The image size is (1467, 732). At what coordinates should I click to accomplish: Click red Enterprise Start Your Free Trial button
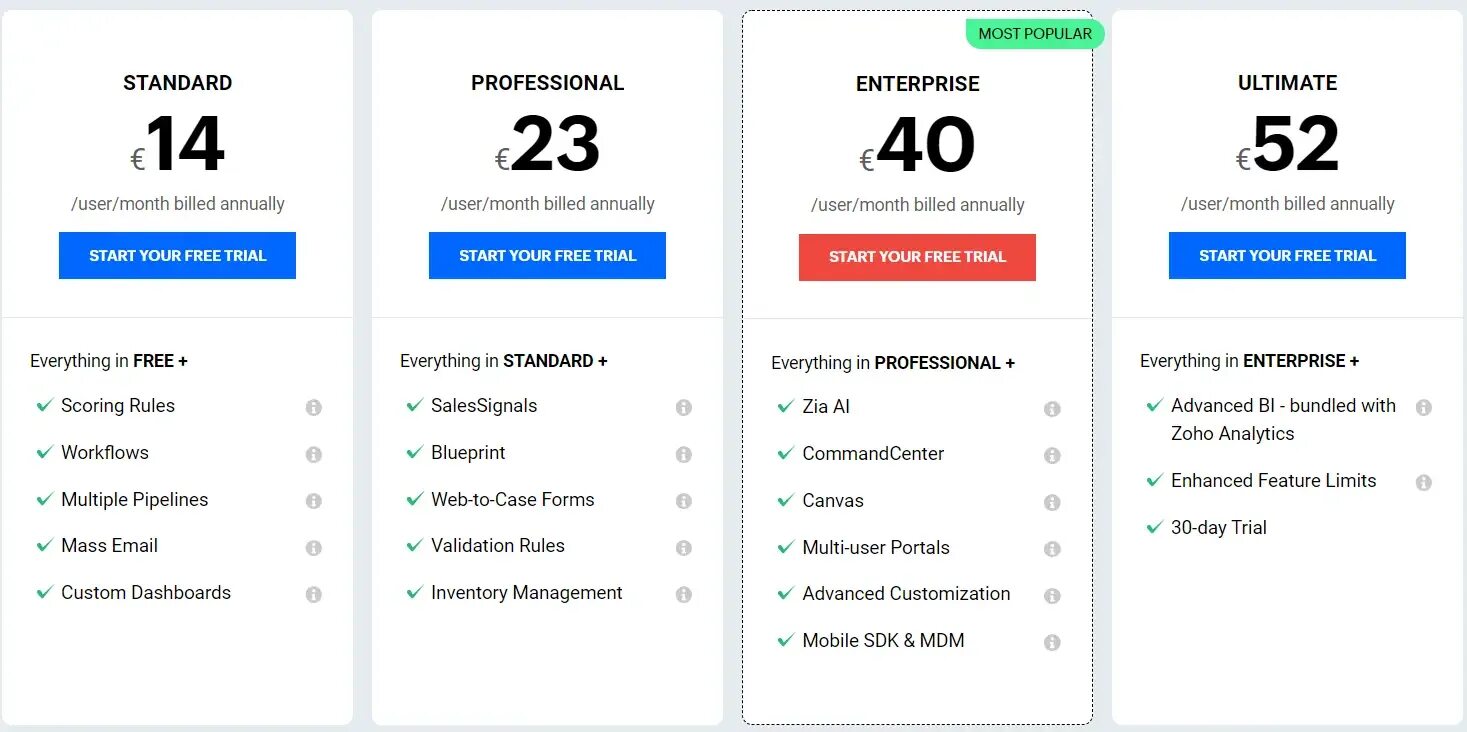(917, 257)
